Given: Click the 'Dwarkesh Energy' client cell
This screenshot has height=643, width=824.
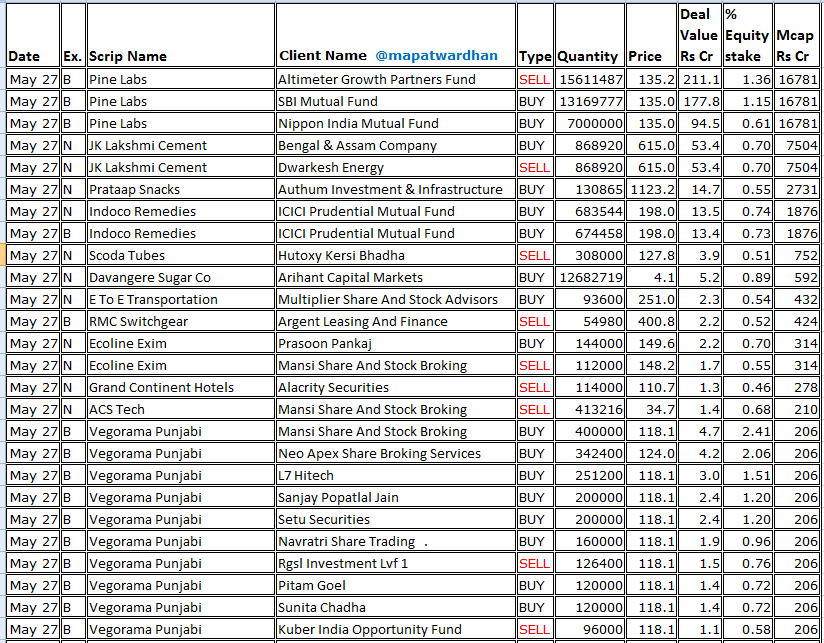Looking at the screenshot, I should (396, 168).
